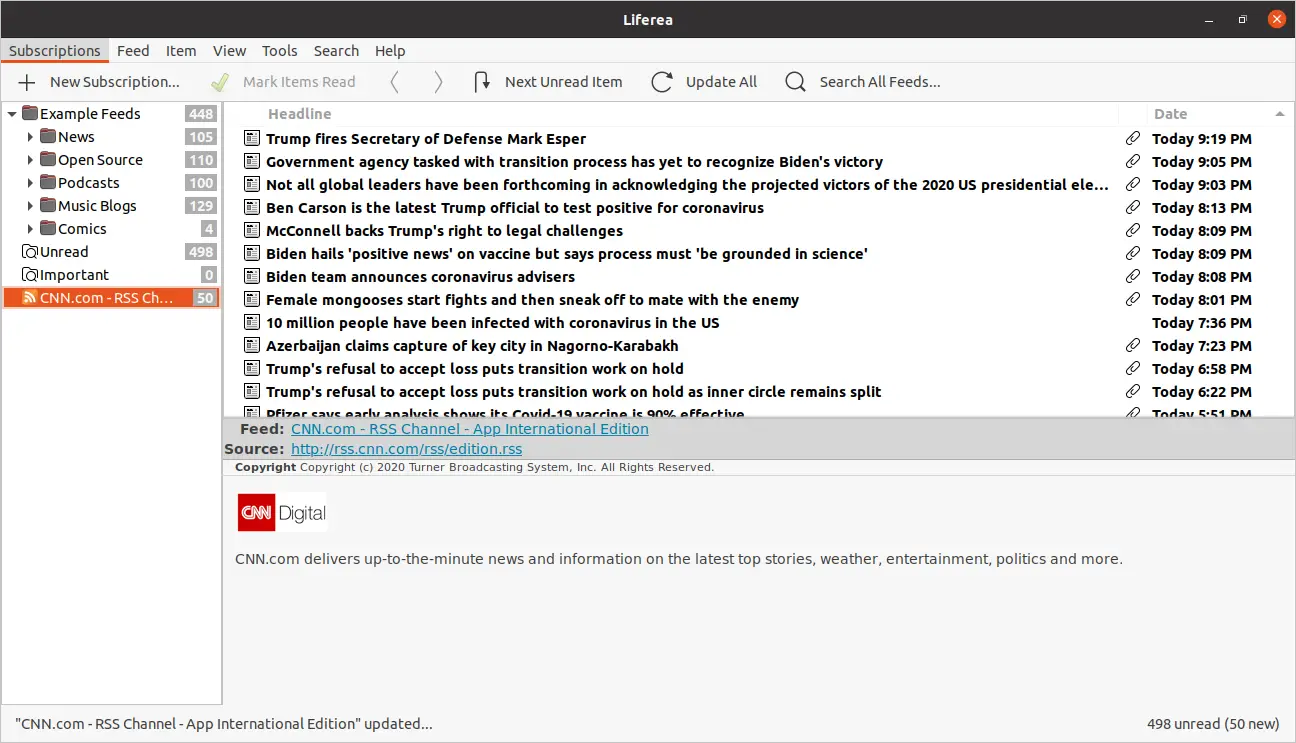Open the Subscriptions menu
The height and width of the screenshot is (743, 1296).
coord(55,51)
